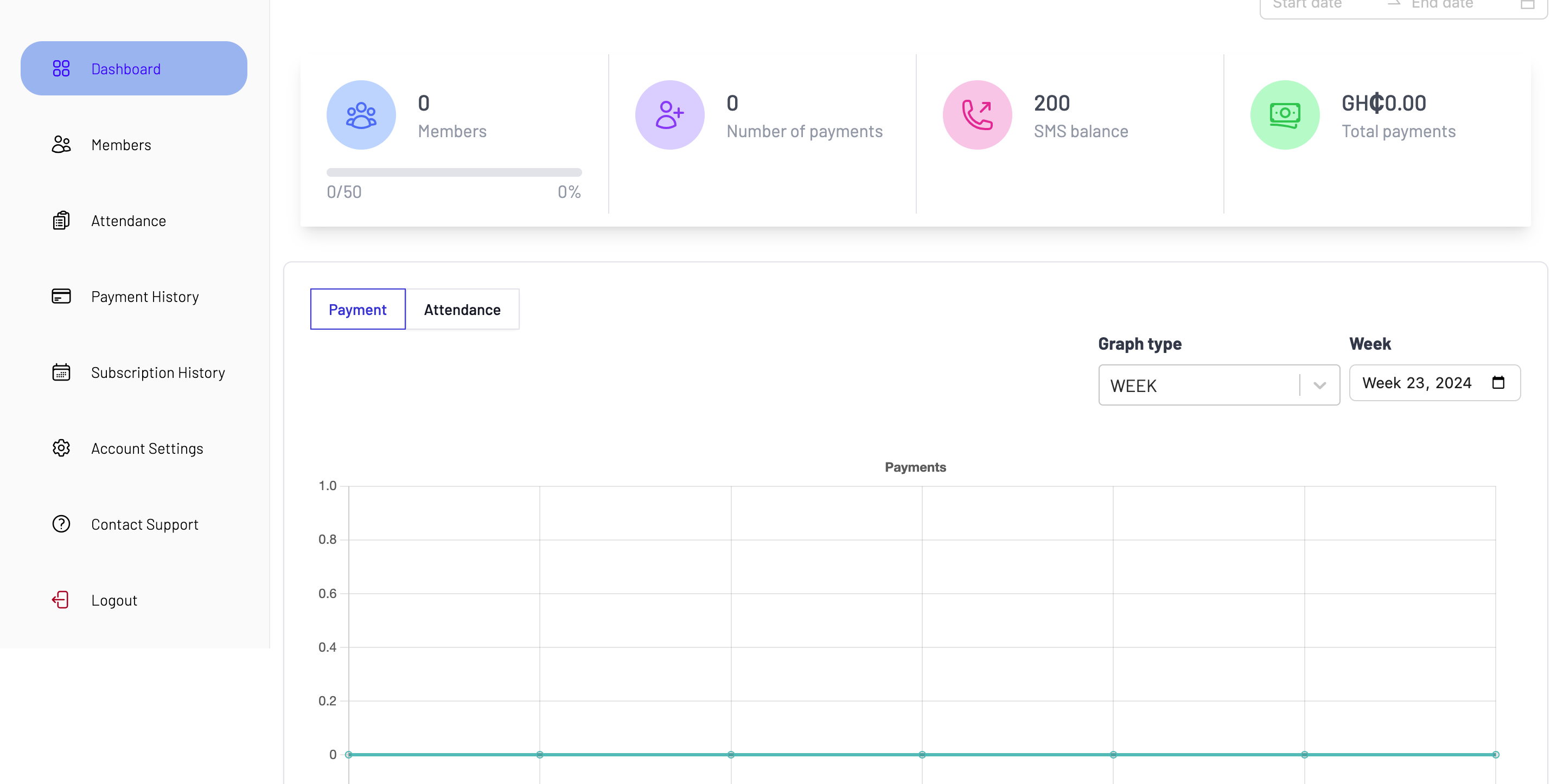Click the Dashboard grid icon in sidebar
The width and height of the screenshot is (1557, 784).
click(61, 68)
